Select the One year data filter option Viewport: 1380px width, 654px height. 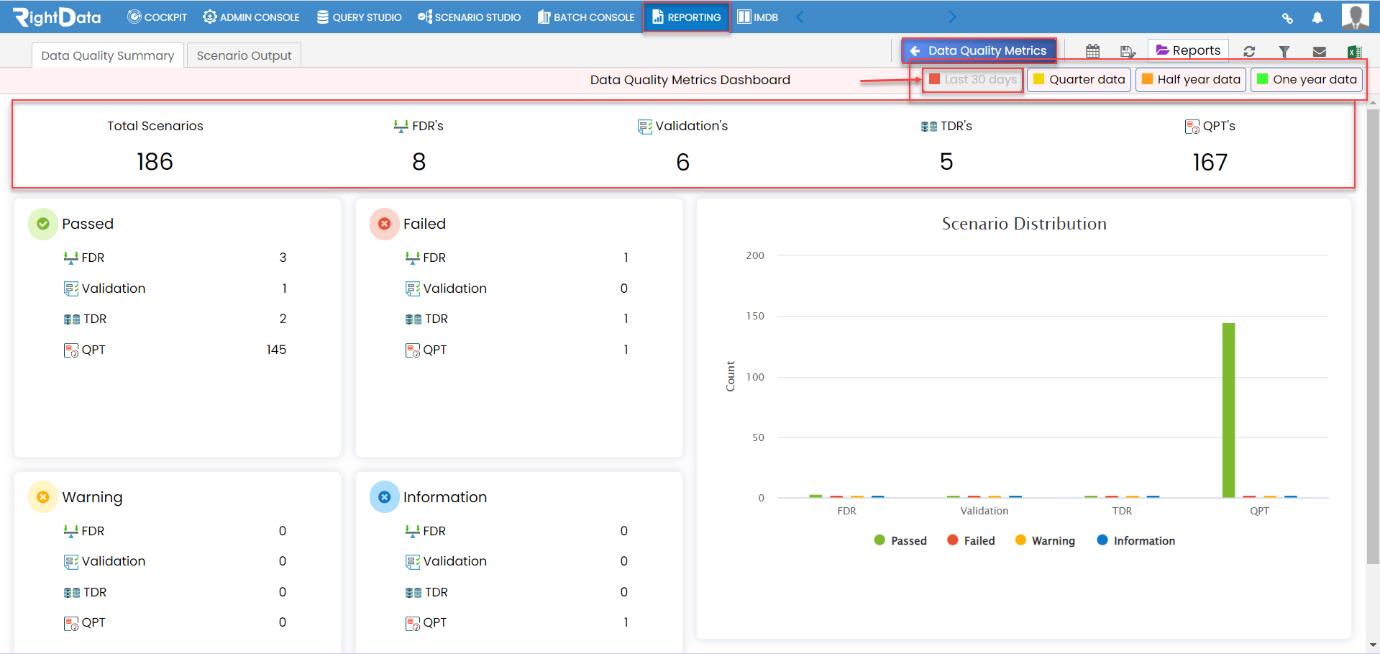pos(1307,79)
